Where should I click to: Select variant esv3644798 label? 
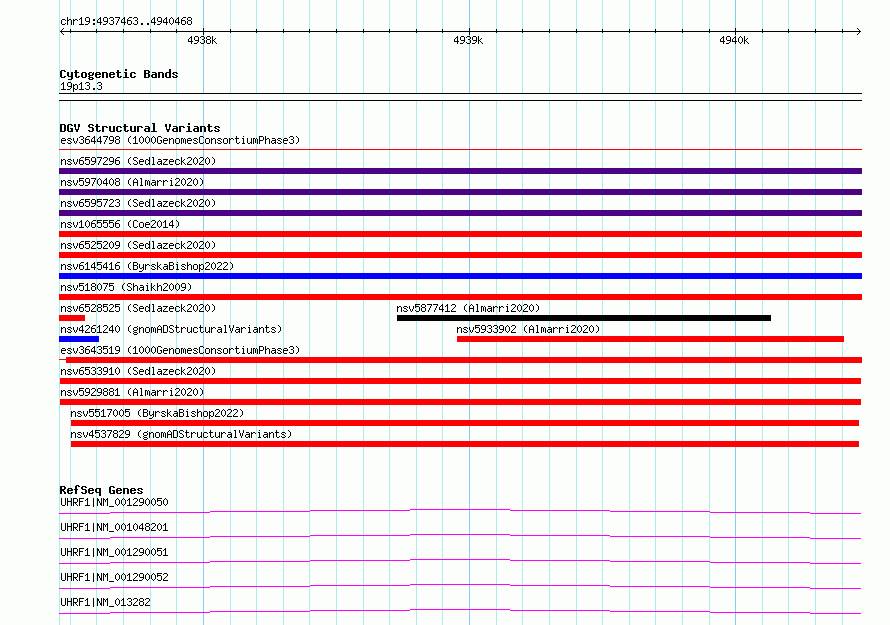[x=180, y=140]
